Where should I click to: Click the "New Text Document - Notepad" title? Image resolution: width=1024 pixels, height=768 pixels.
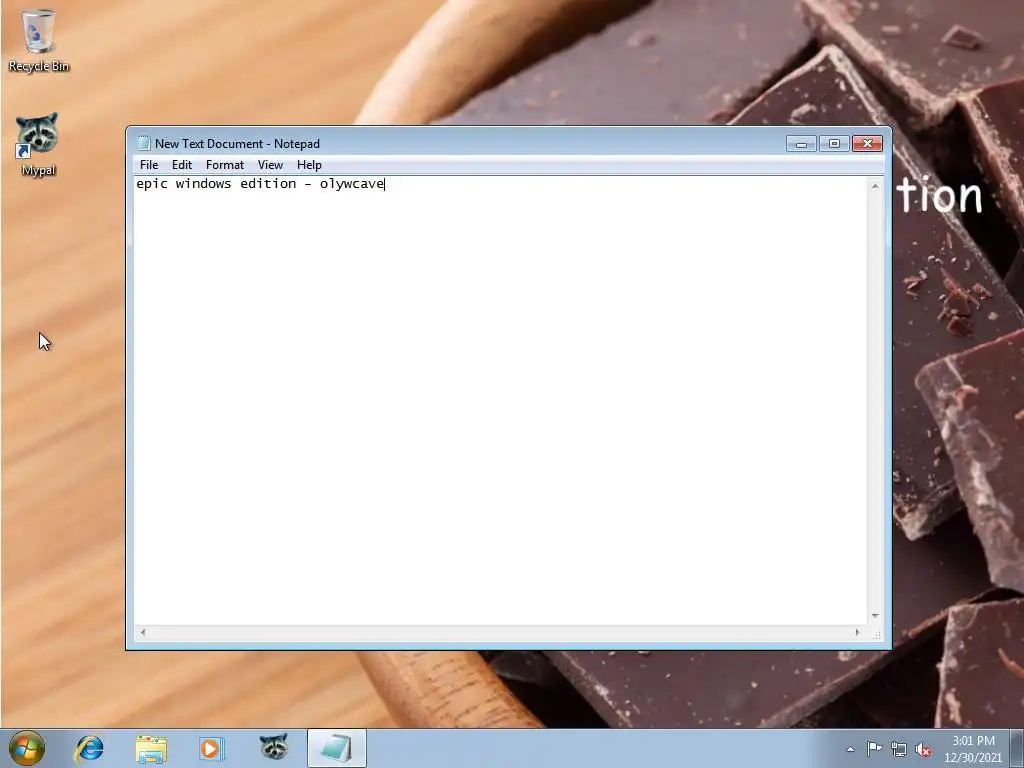coord(237,144)
